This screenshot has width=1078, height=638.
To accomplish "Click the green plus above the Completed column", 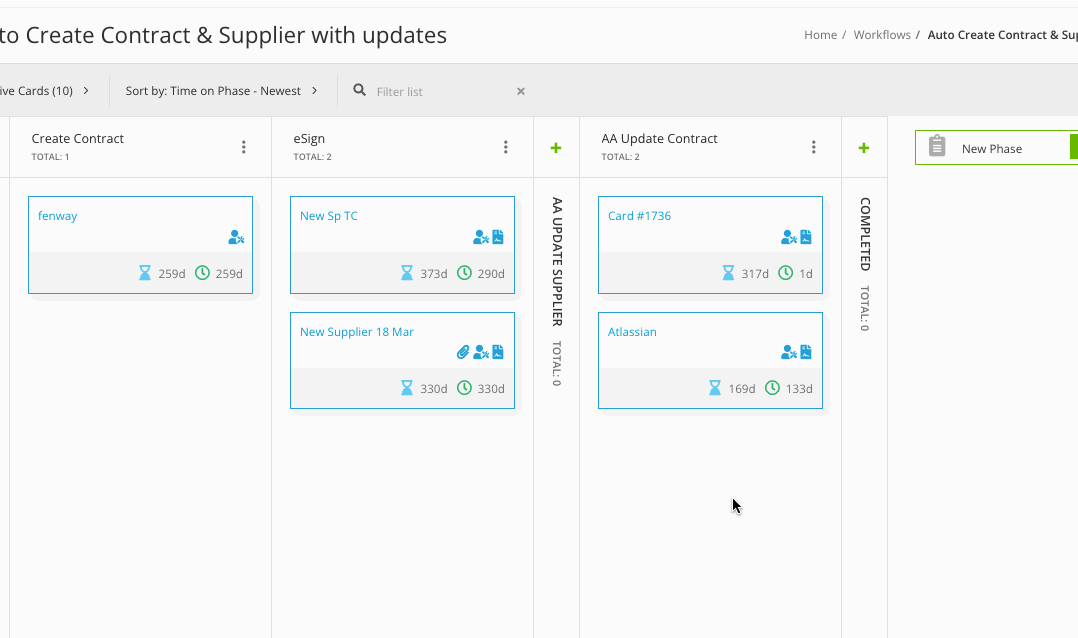I will click(864, 148).
